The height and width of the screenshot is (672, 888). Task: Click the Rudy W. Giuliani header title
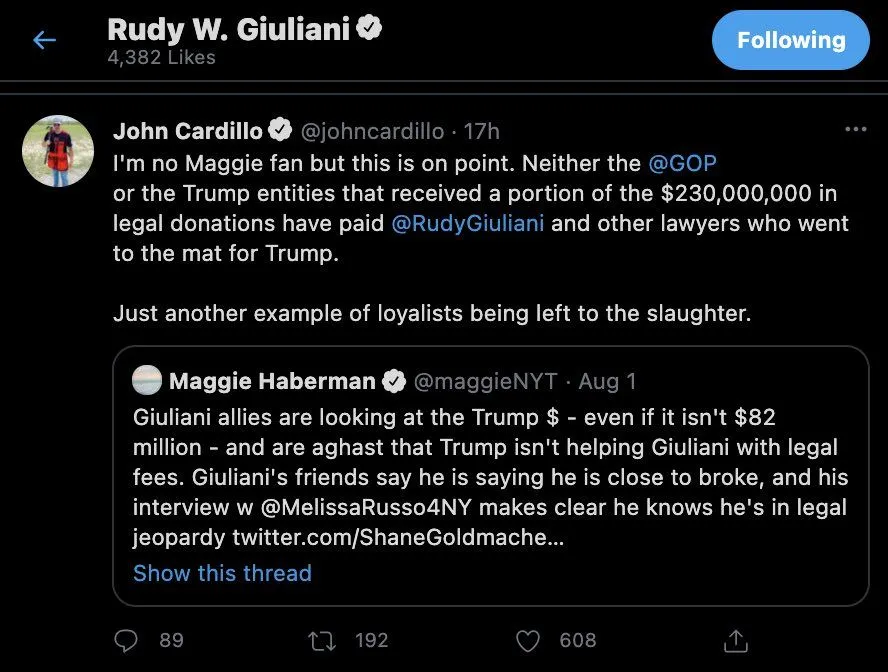tap(228, 30)
